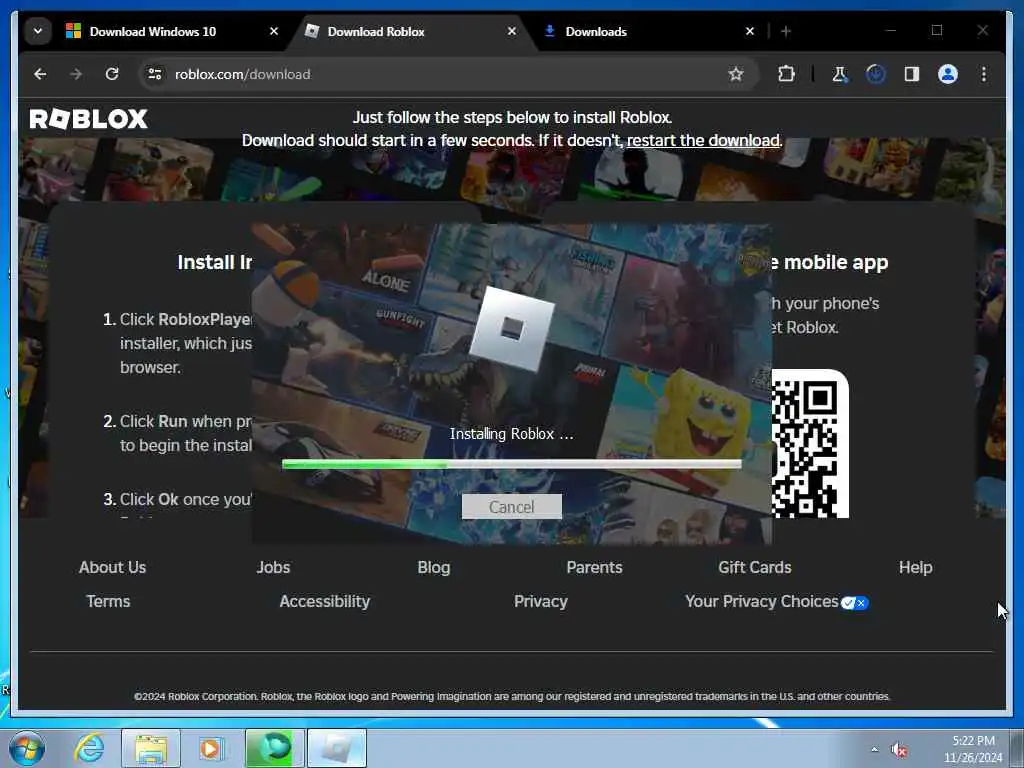The width and height of the screenshot is (1024, 768).
Task: Bookmark this page with the star icon
Action: 736,74
